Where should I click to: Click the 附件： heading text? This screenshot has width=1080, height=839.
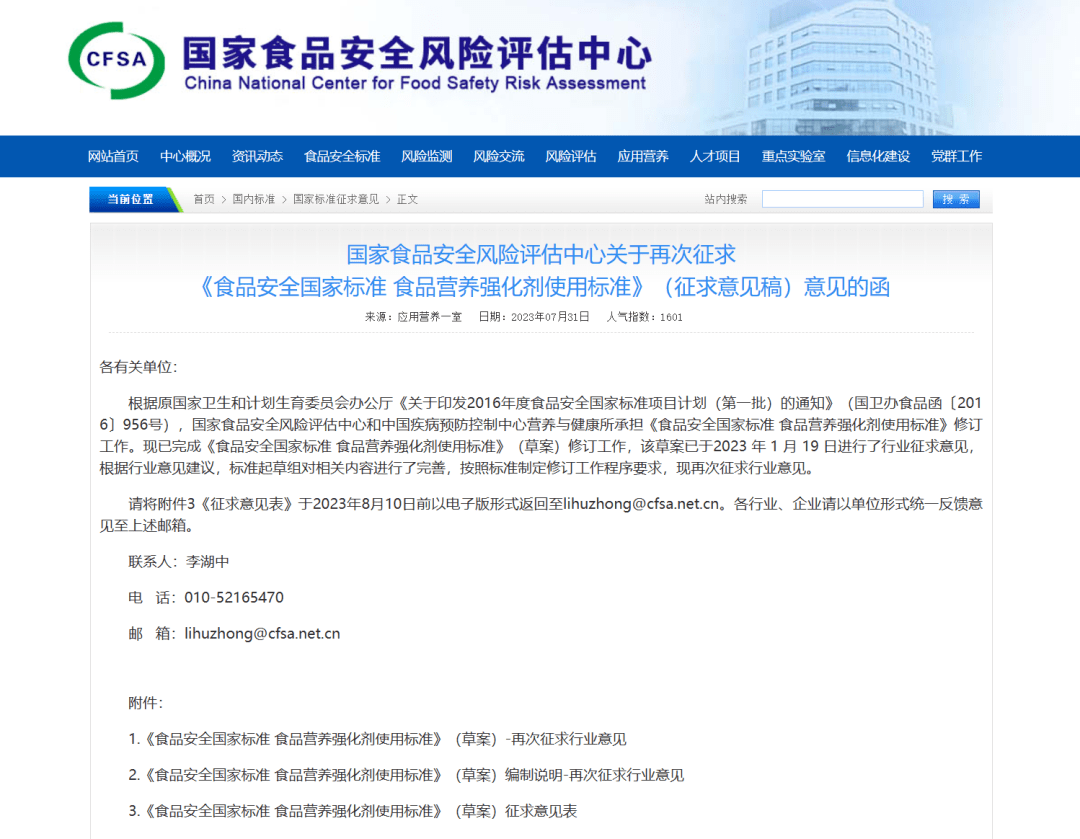(x=145, y=703)
